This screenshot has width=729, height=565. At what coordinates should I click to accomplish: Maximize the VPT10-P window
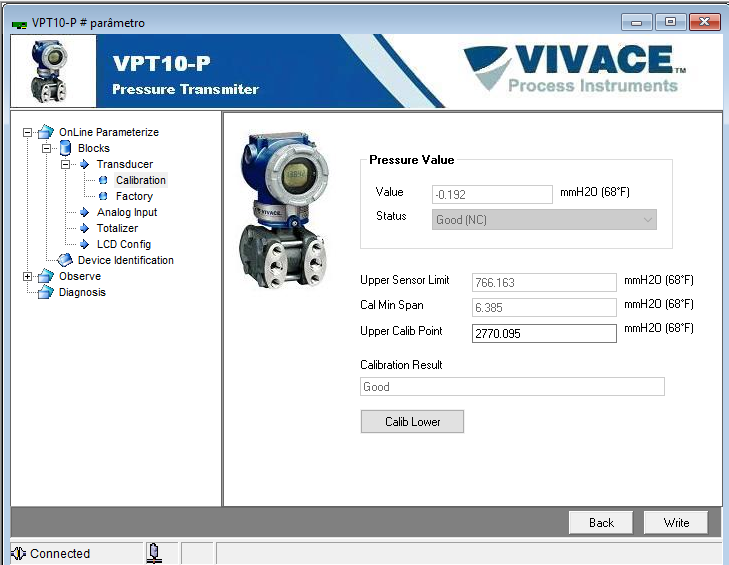click(x=670, y=22)
